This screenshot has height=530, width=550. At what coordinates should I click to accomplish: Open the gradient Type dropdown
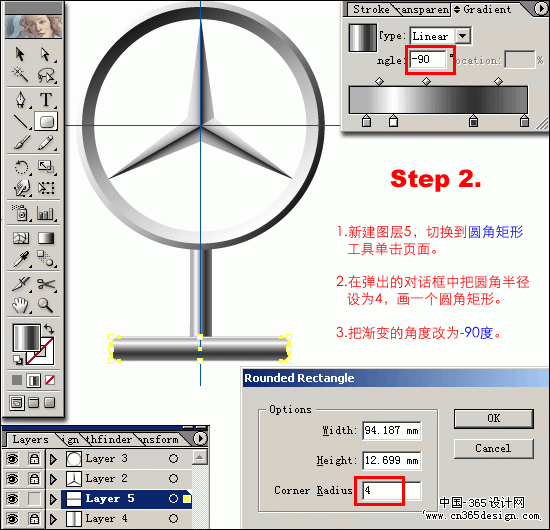coord(463,36)
